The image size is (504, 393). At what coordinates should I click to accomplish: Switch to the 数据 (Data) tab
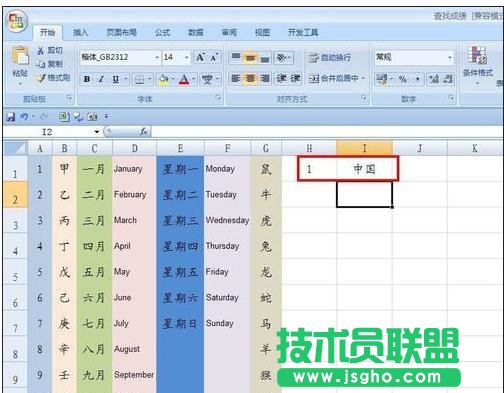[x=196, y=32]
